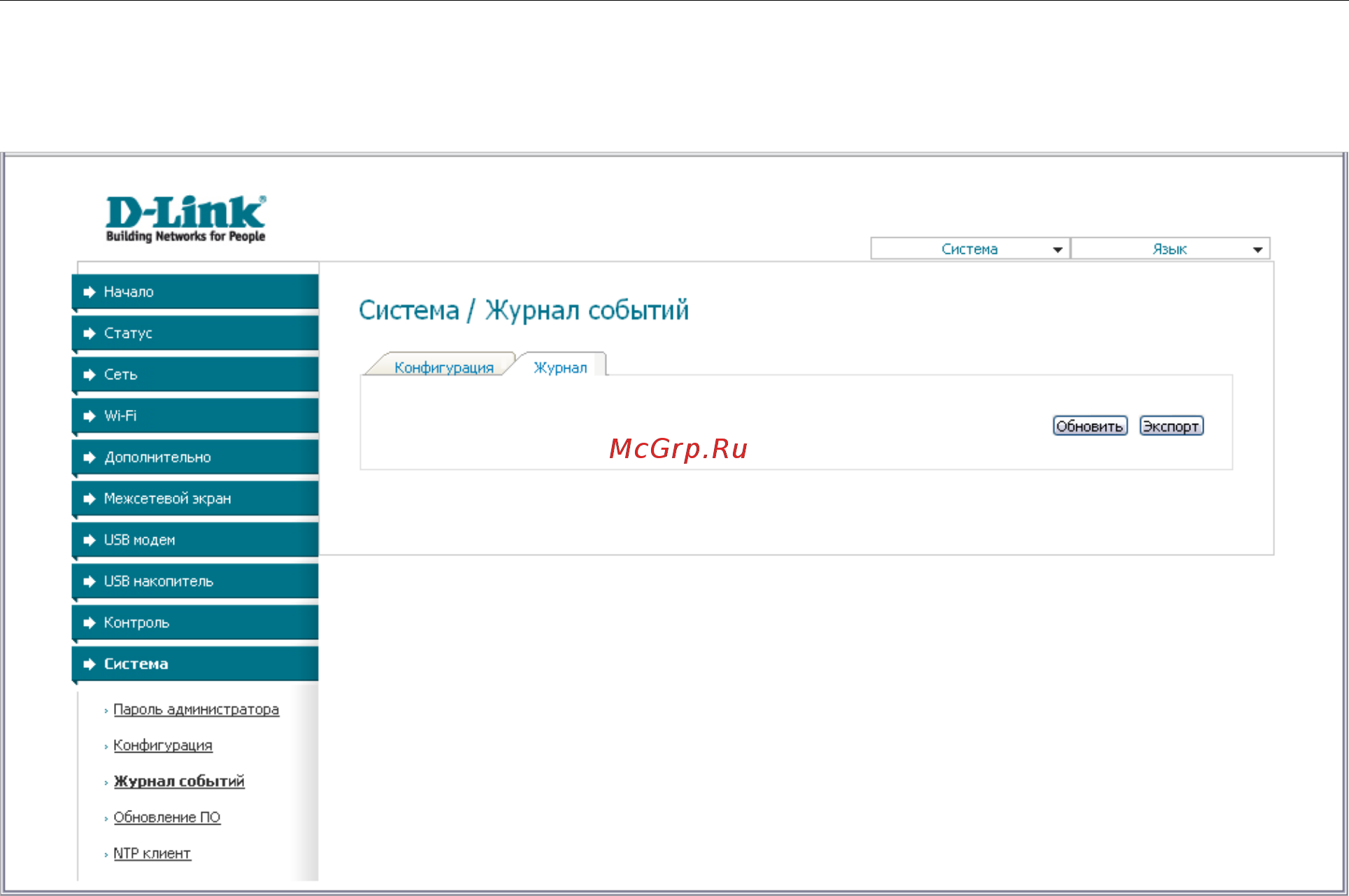Click the arrow icon beside Дополнительно
The height and width of the screenshot is (896, 1349).
[x=89, y=457]
